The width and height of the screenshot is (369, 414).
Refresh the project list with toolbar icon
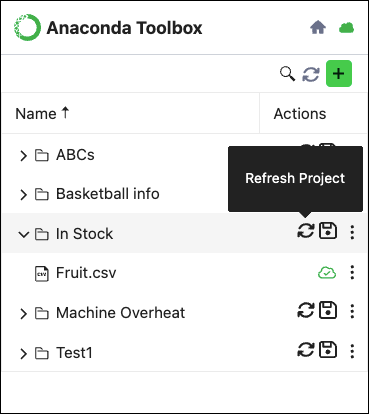[311, 74]
